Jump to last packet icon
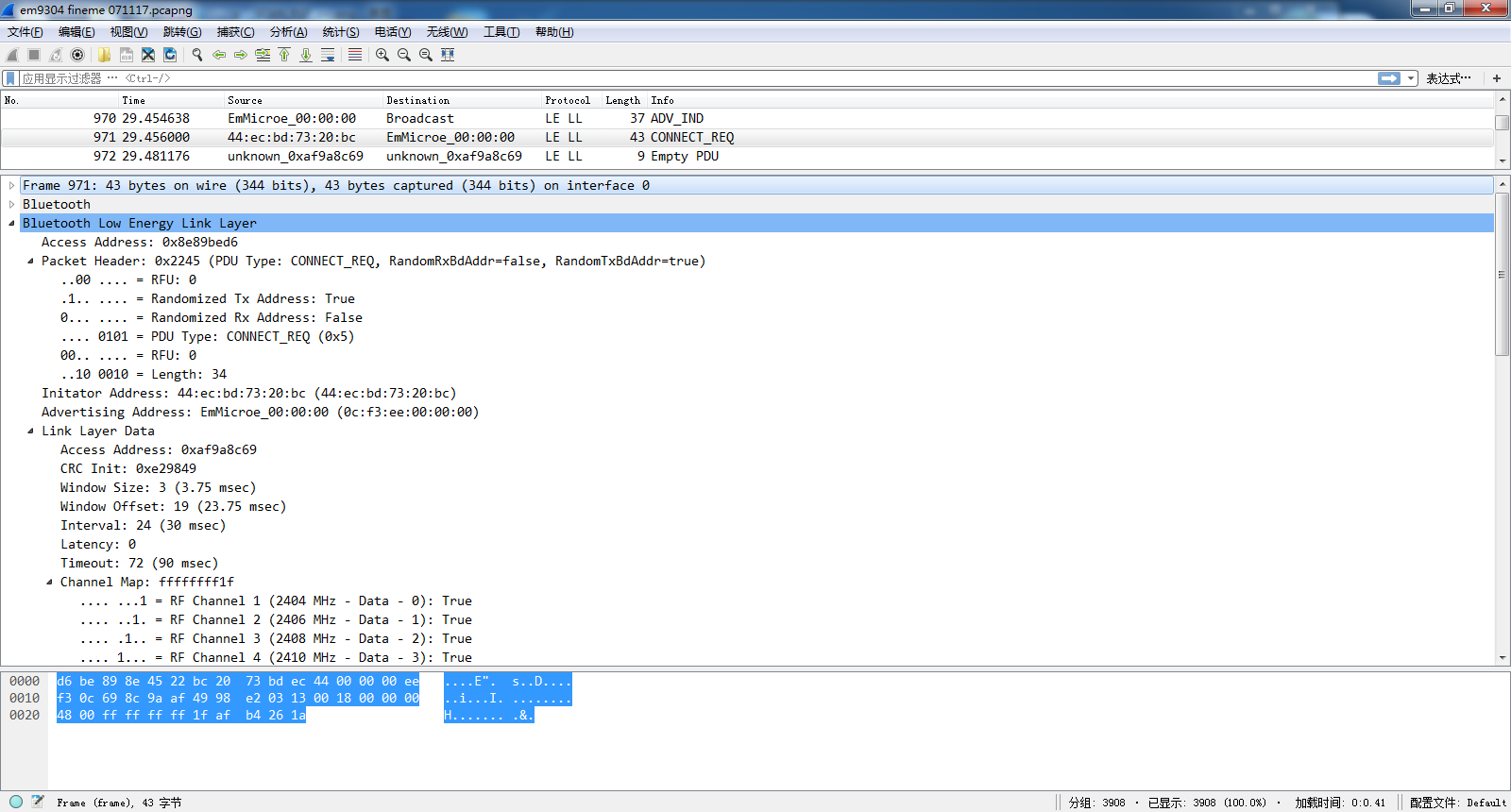Viewport: 1511px width, 812px height. (306, 55)
